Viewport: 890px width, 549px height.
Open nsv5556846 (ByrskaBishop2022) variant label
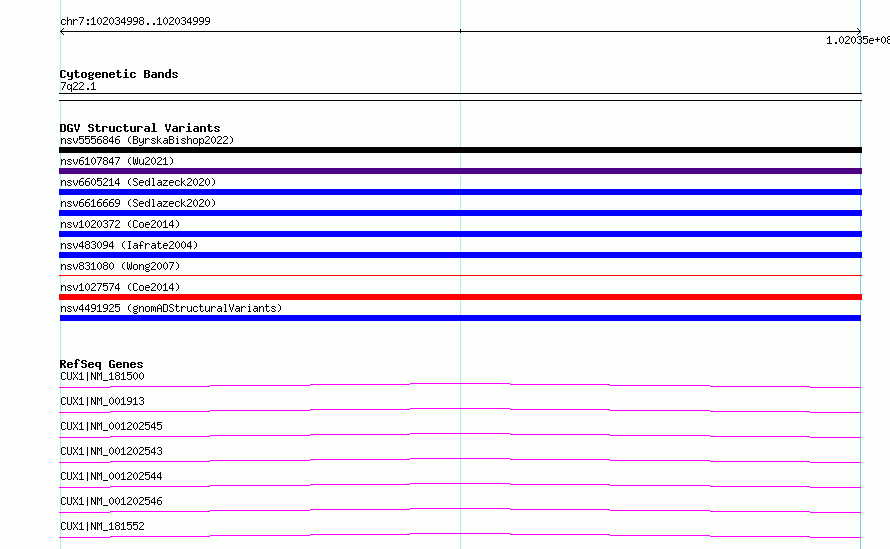(x=147, y=140)
